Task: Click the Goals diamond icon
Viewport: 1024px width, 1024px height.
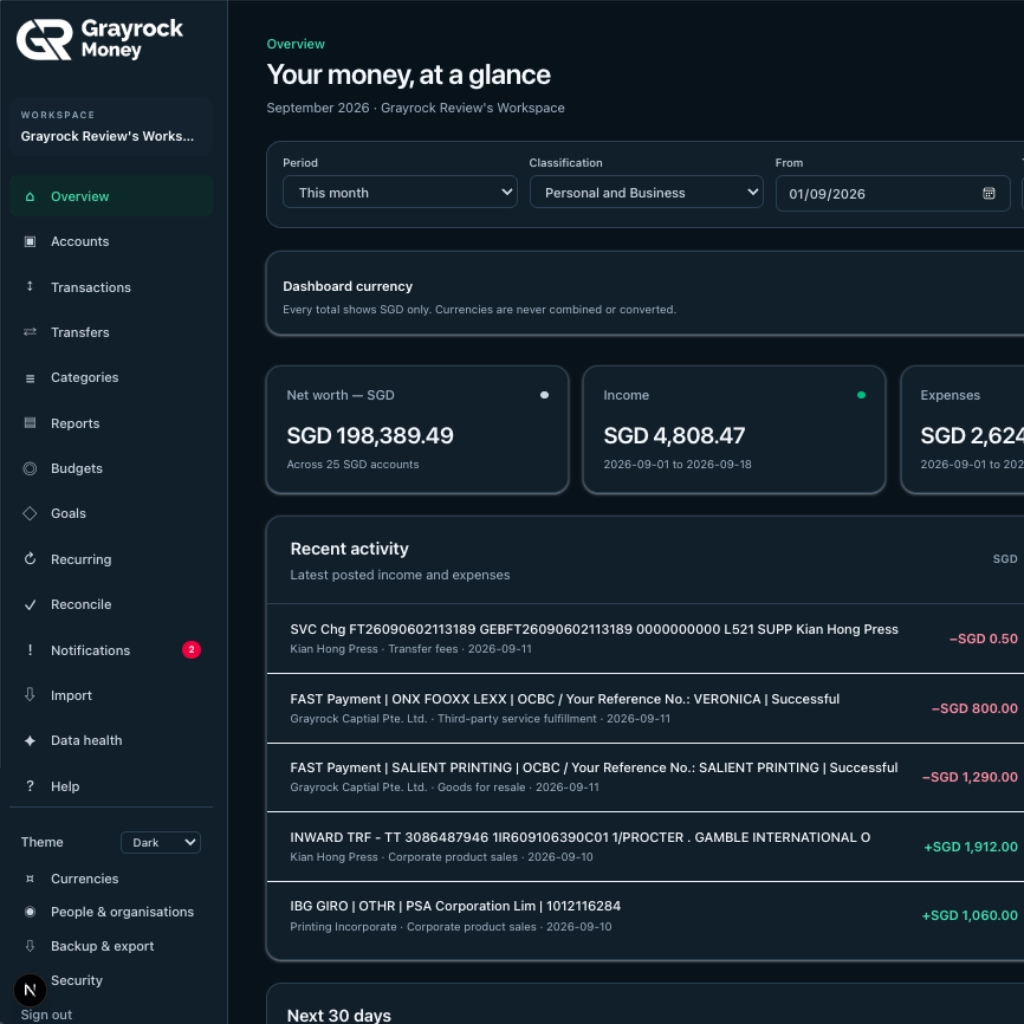Action: pos(29,513)
